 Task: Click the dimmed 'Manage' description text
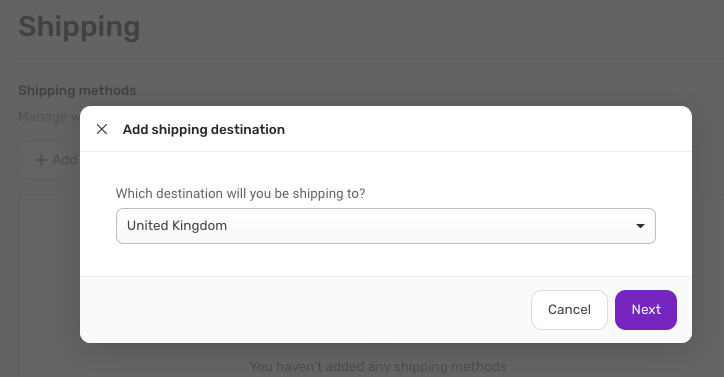(x=42, y=116)
